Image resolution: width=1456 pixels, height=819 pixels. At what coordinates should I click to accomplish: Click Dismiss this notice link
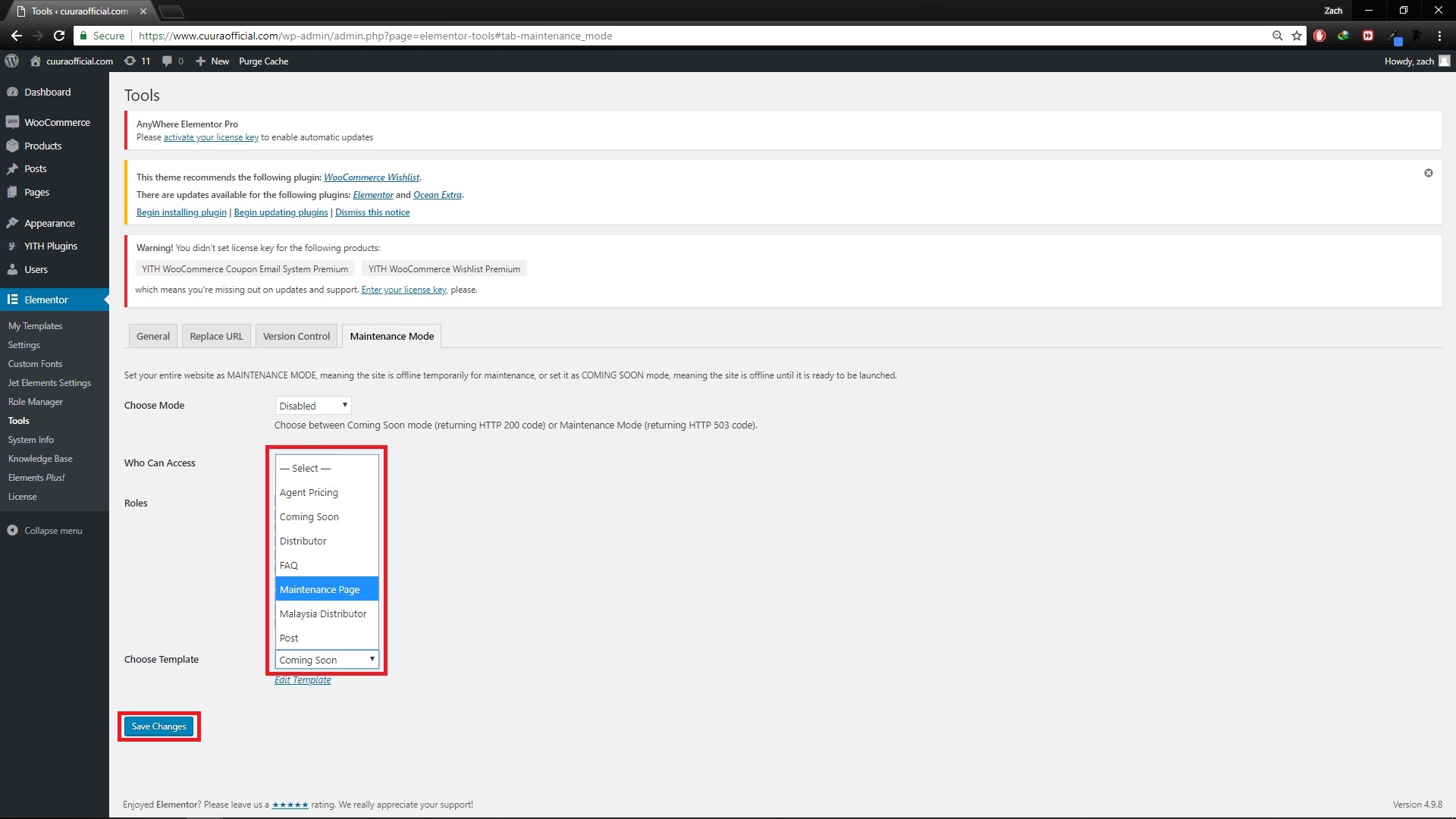coord(372,212)
